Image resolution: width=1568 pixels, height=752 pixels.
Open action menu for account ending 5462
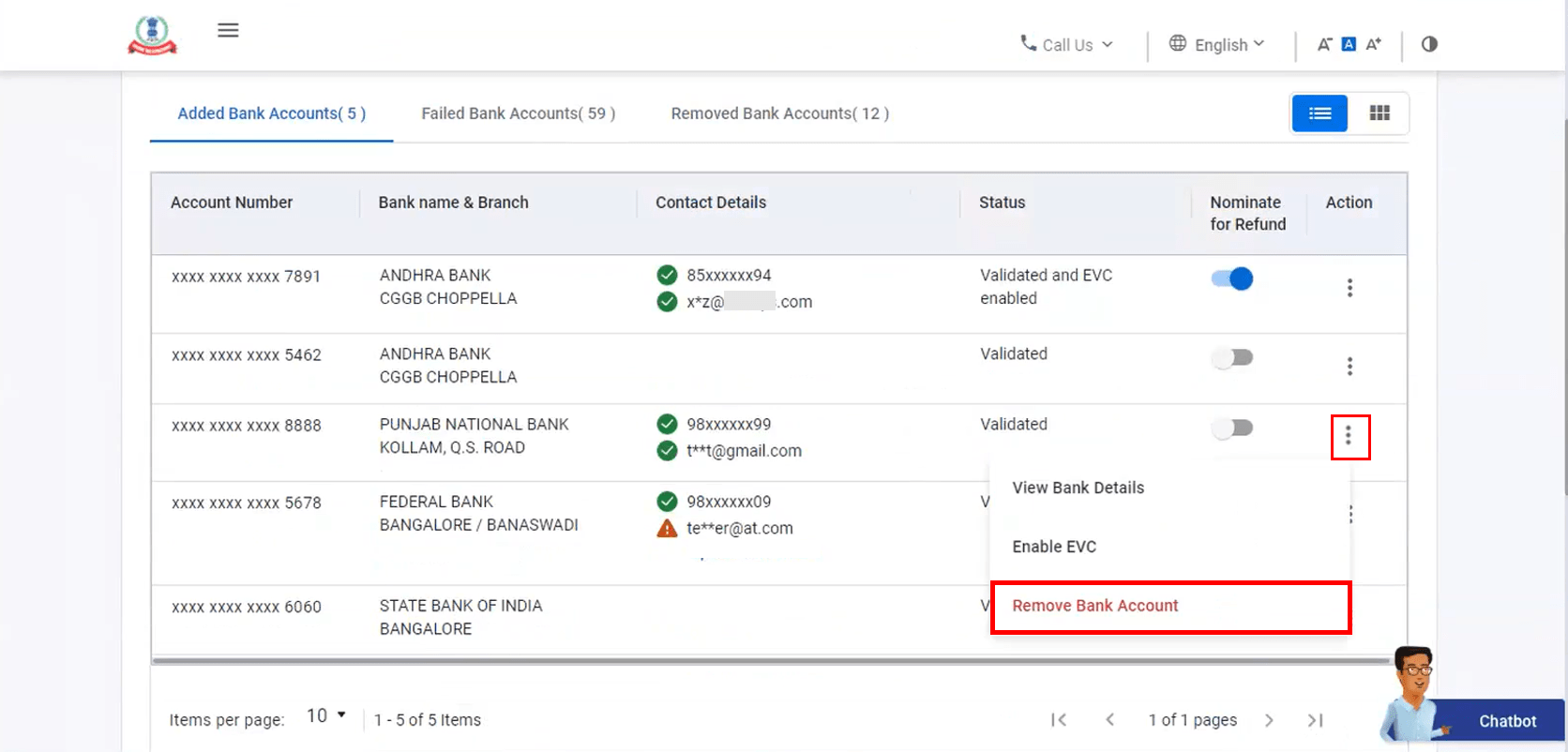[1349, 367]
